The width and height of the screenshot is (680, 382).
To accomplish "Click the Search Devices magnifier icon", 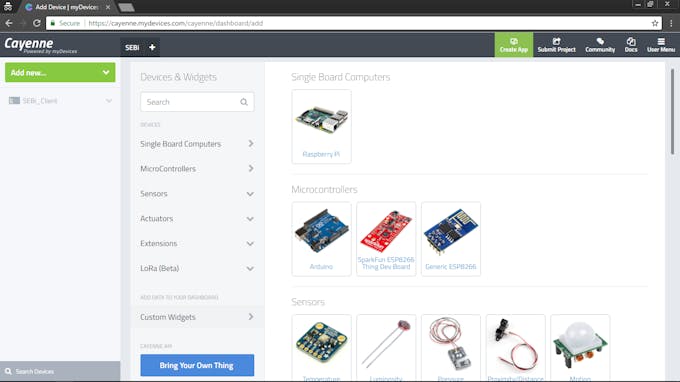I will point(8,371).
